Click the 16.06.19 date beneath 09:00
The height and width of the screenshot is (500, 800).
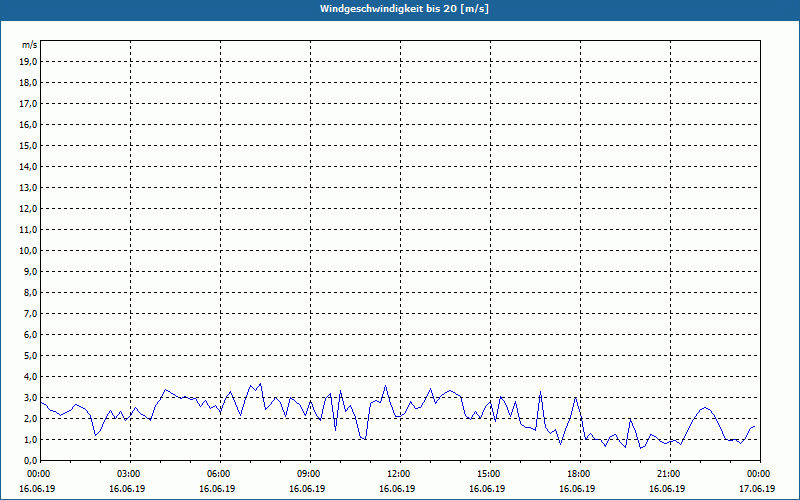(x=307, y=489)
